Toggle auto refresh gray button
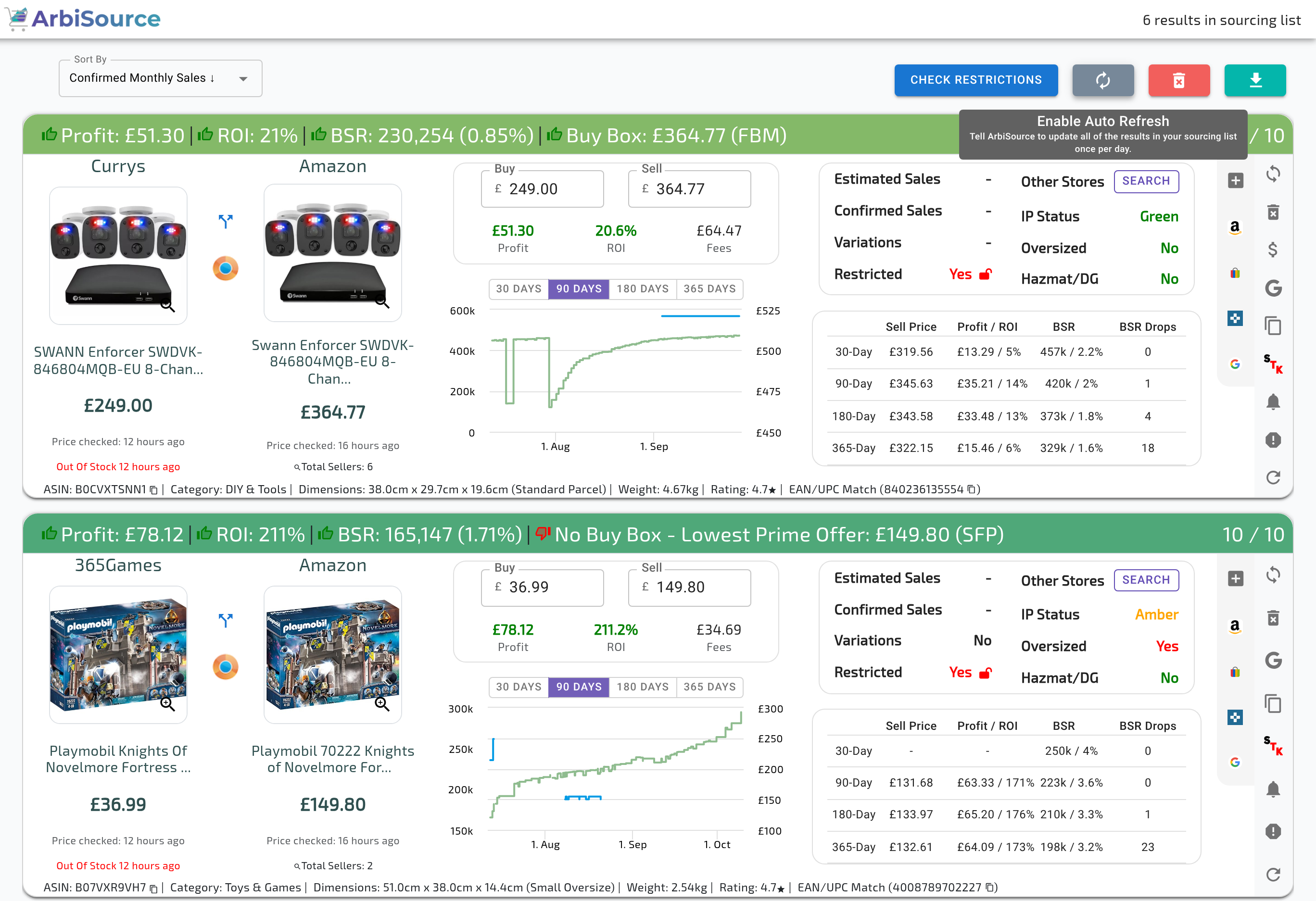 point(1102,80)
